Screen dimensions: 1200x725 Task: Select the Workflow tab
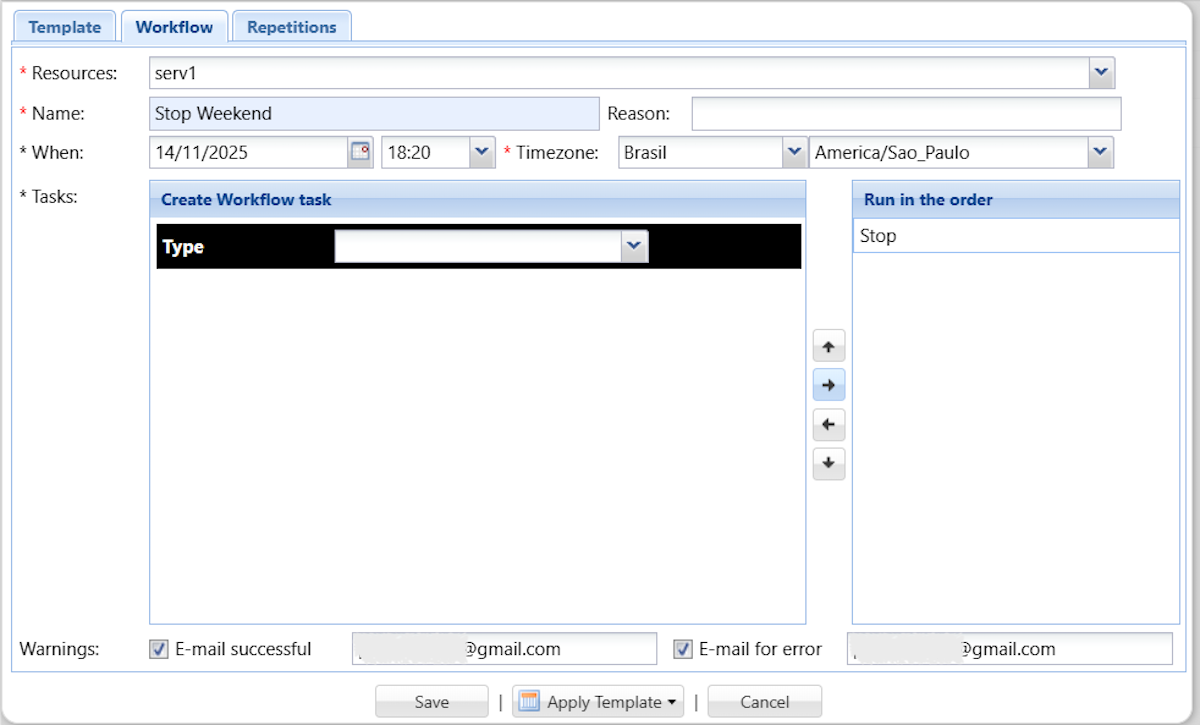pos(174,27)
